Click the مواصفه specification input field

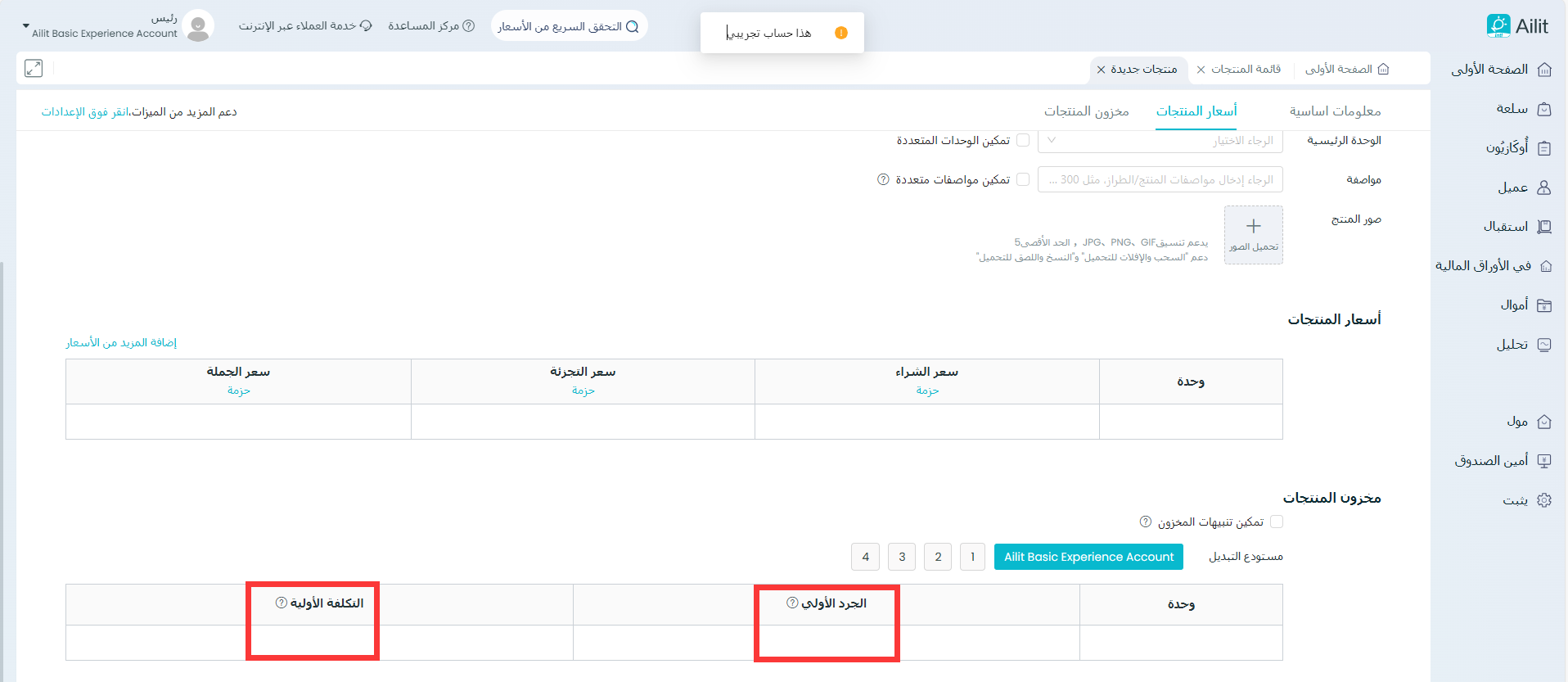point(1160,179)
